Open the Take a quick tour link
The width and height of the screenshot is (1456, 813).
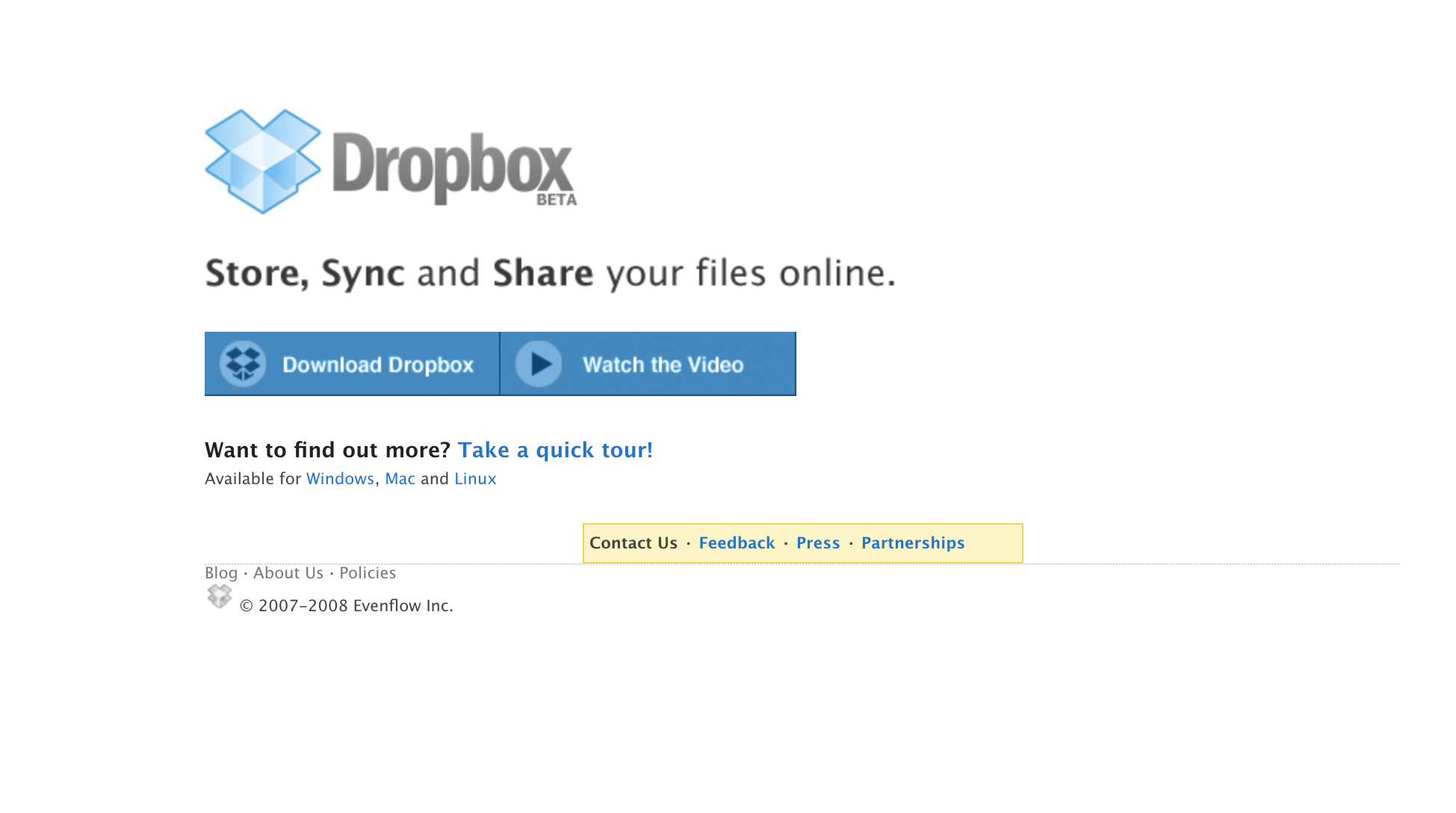click(555, 450)
